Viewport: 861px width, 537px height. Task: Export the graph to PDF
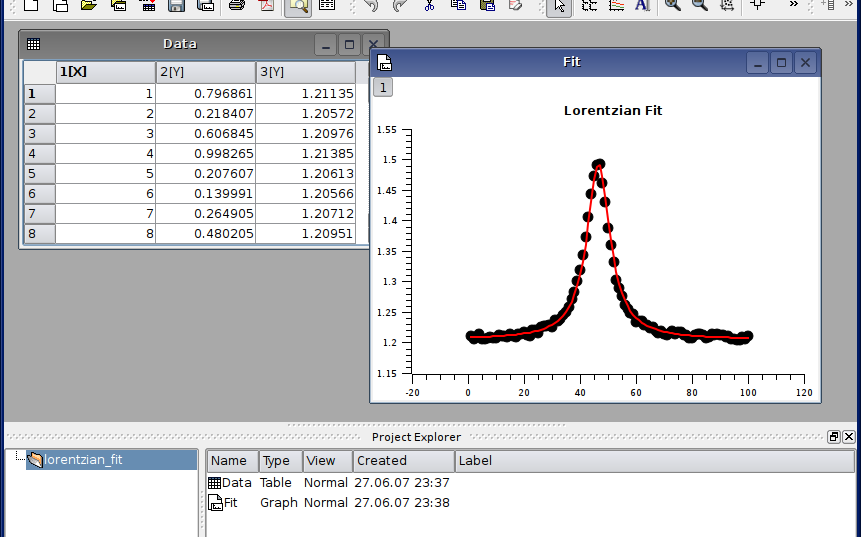tap(266, 5)
